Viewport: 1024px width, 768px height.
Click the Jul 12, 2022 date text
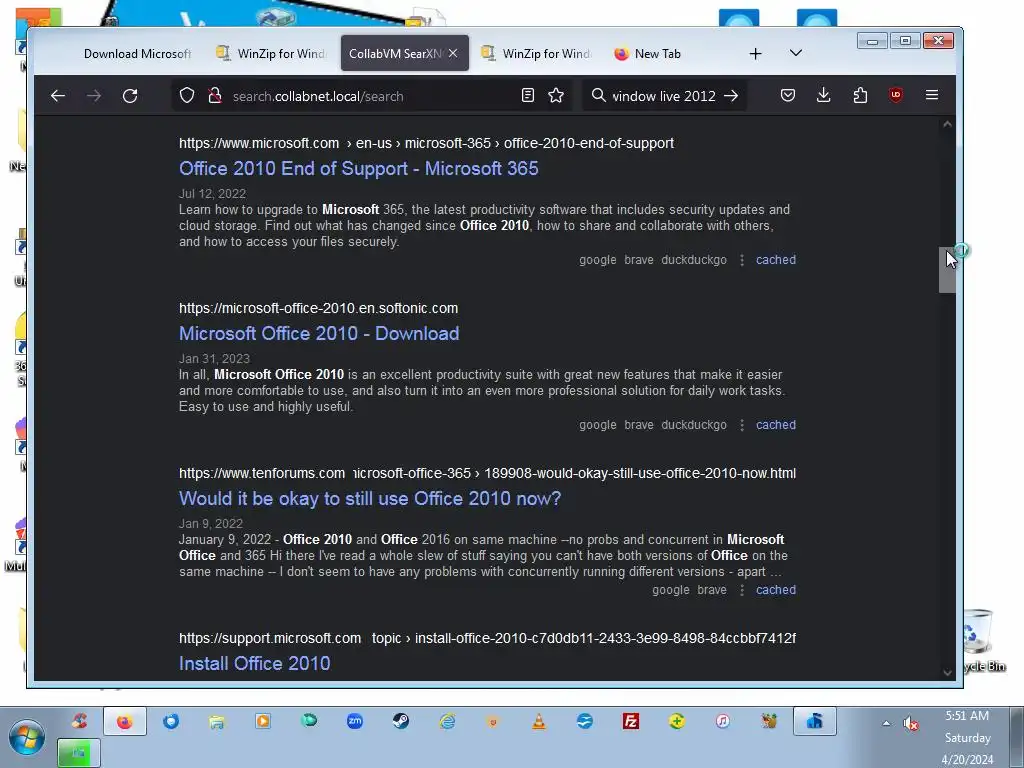pyautogui.click(x=212, y=194)
